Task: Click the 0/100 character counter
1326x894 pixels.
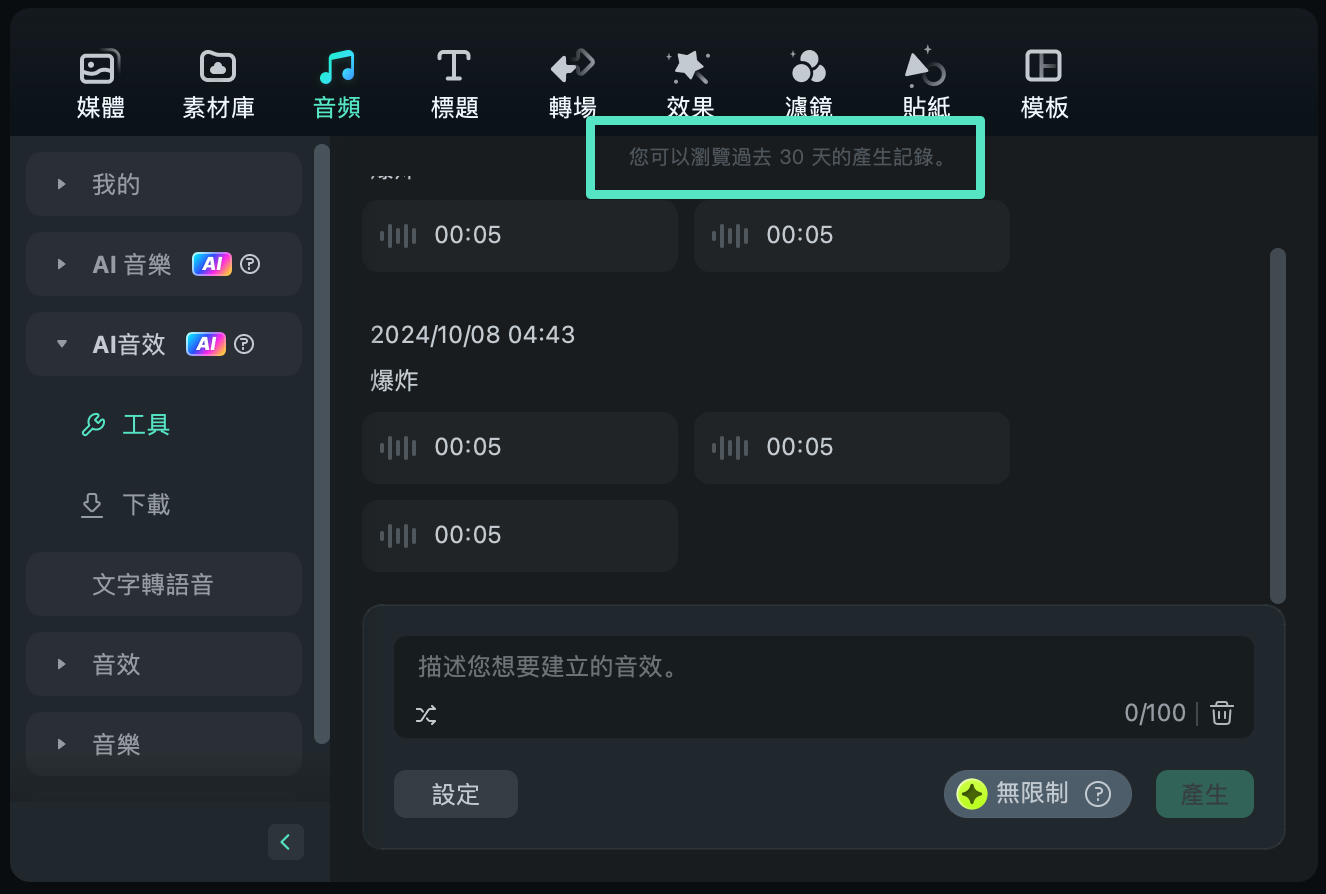Action: 1155,713
